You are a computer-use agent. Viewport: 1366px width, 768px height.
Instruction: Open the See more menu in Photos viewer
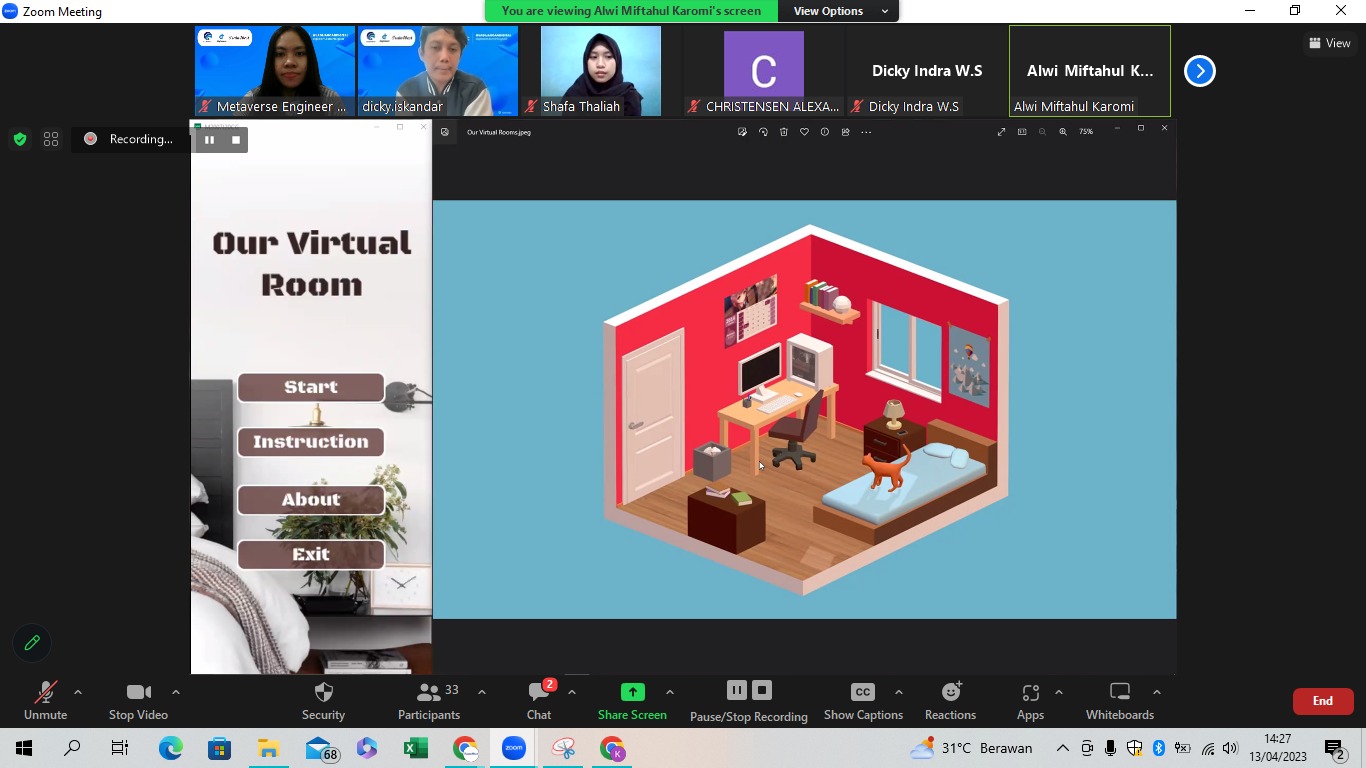pos(866,131)
